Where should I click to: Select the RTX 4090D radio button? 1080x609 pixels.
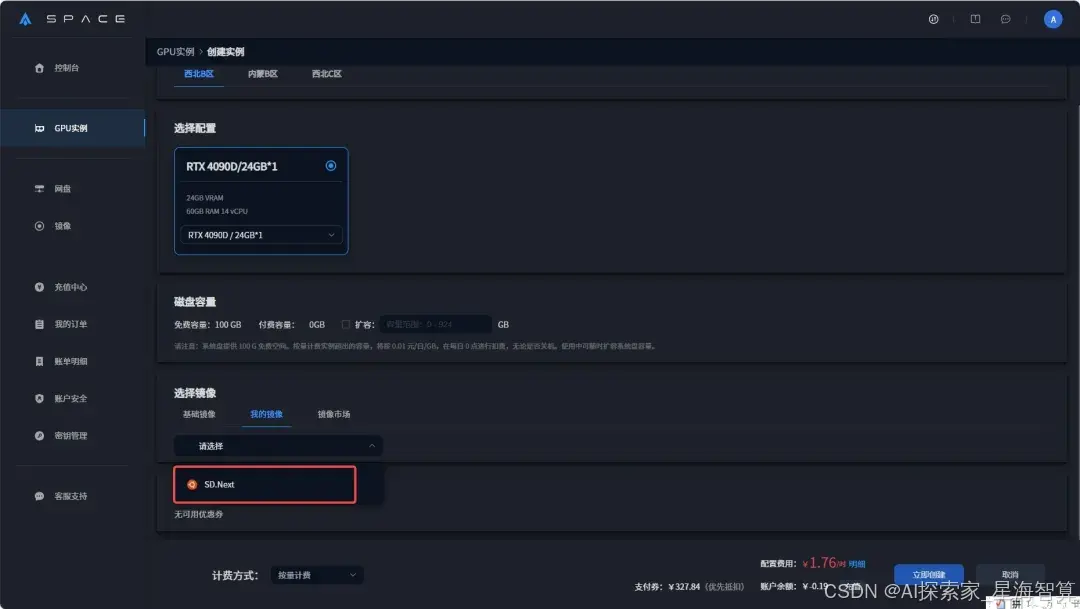click(x=331, y=166)
